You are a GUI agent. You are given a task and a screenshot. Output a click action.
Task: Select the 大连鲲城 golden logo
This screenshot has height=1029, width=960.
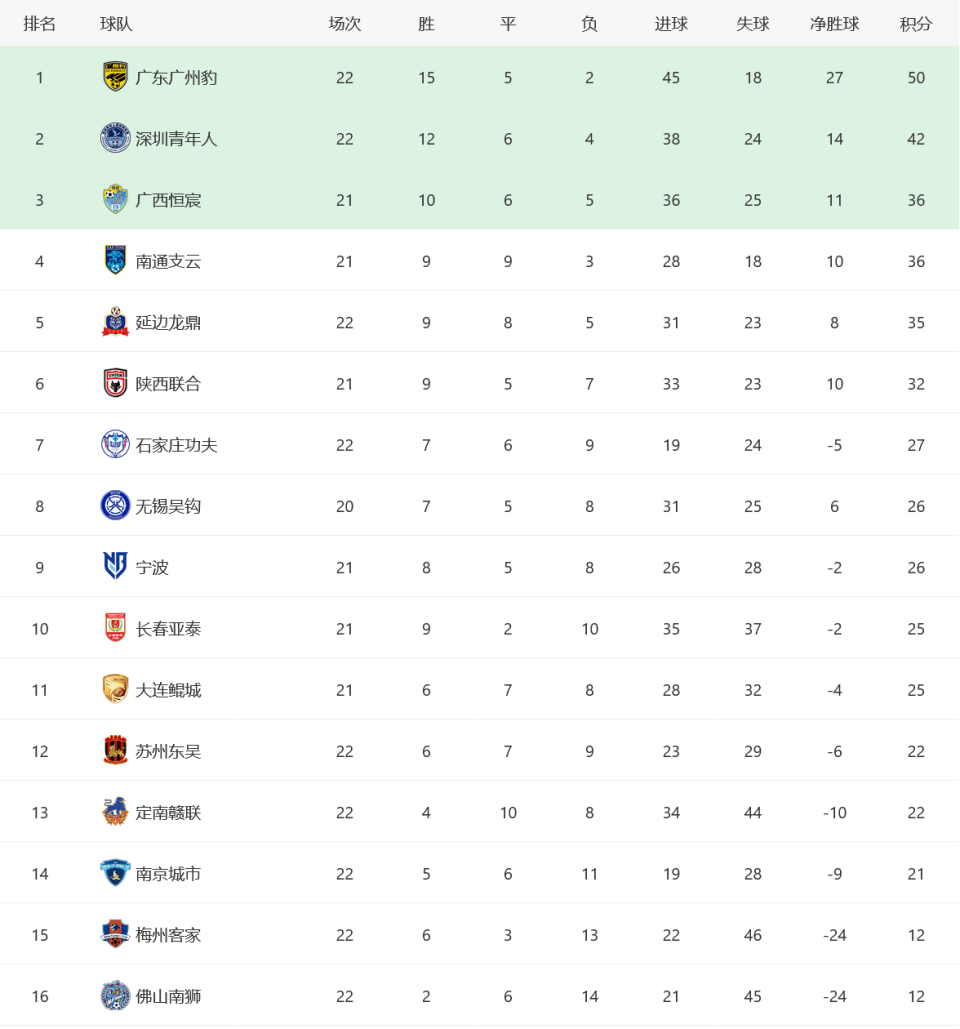click(115, 689)
